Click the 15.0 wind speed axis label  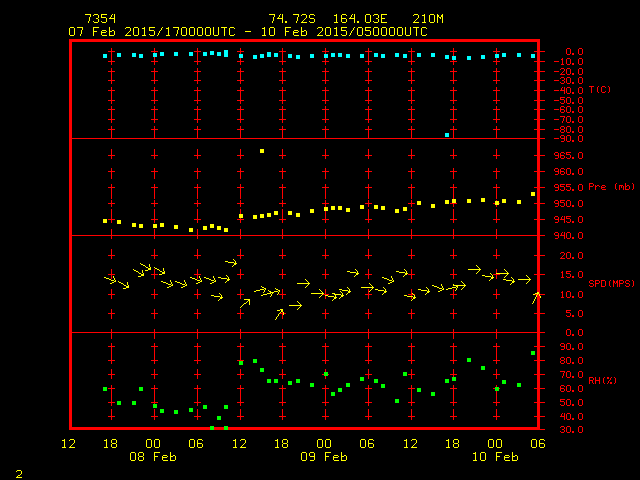(x=571, y=275)
